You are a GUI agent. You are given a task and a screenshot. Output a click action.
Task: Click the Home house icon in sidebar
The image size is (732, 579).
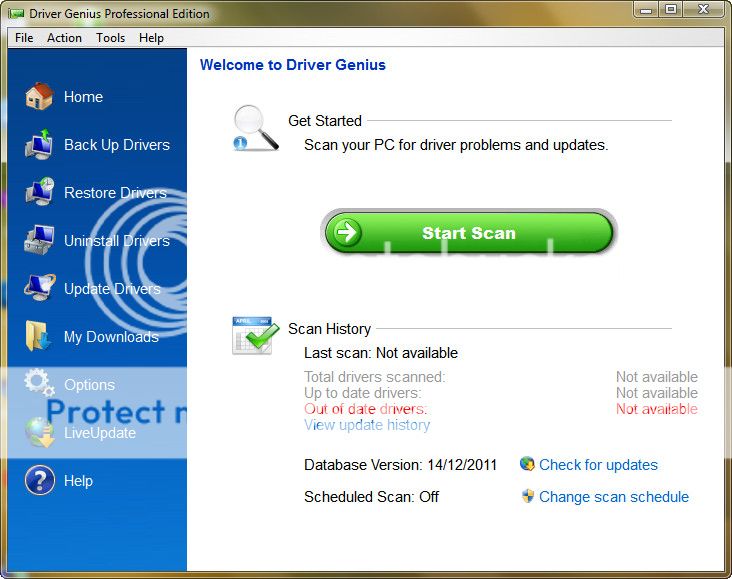tap(39, 96)
